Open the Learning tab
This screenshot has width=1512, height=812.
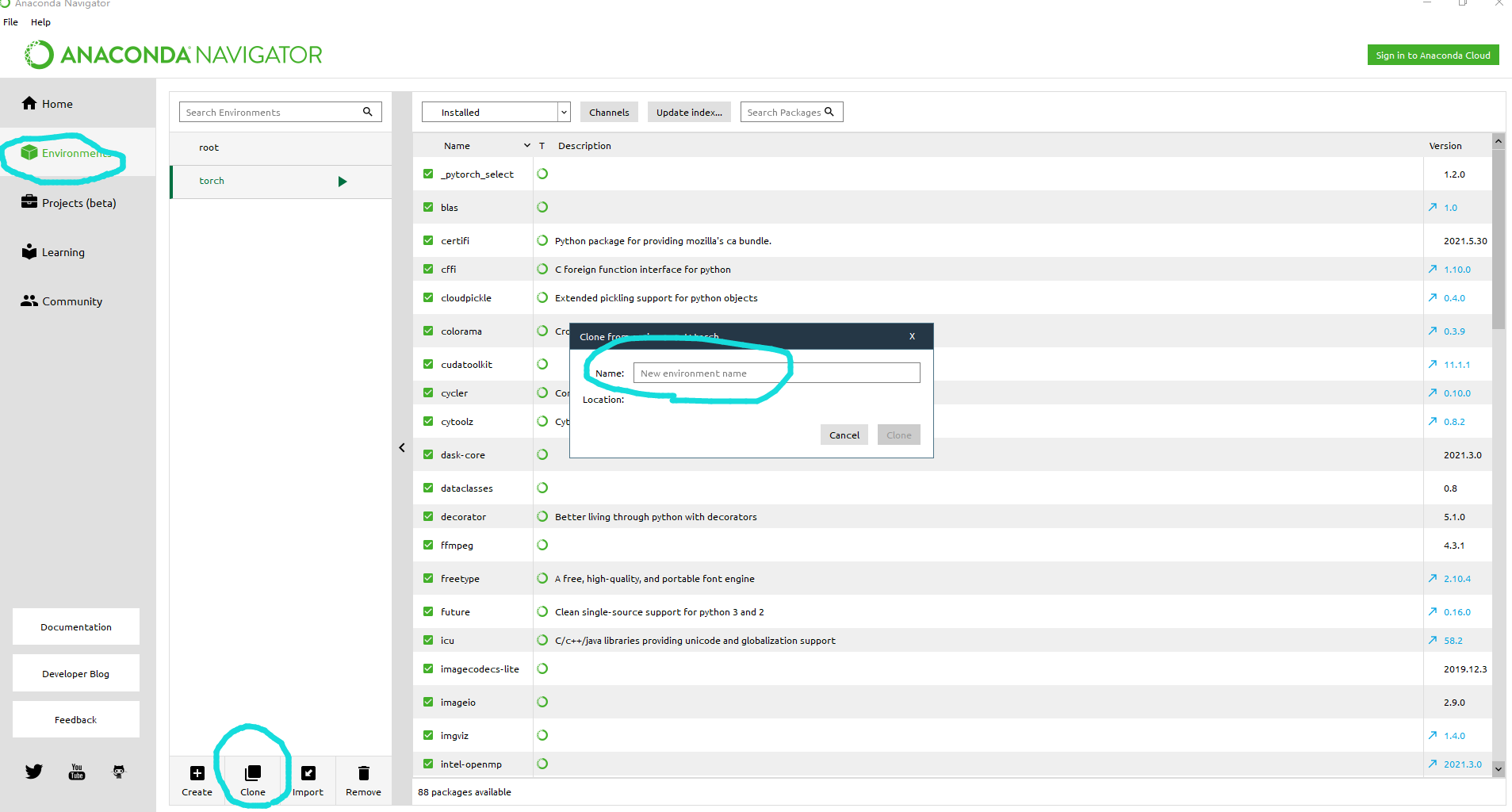(x=78, y=252)
